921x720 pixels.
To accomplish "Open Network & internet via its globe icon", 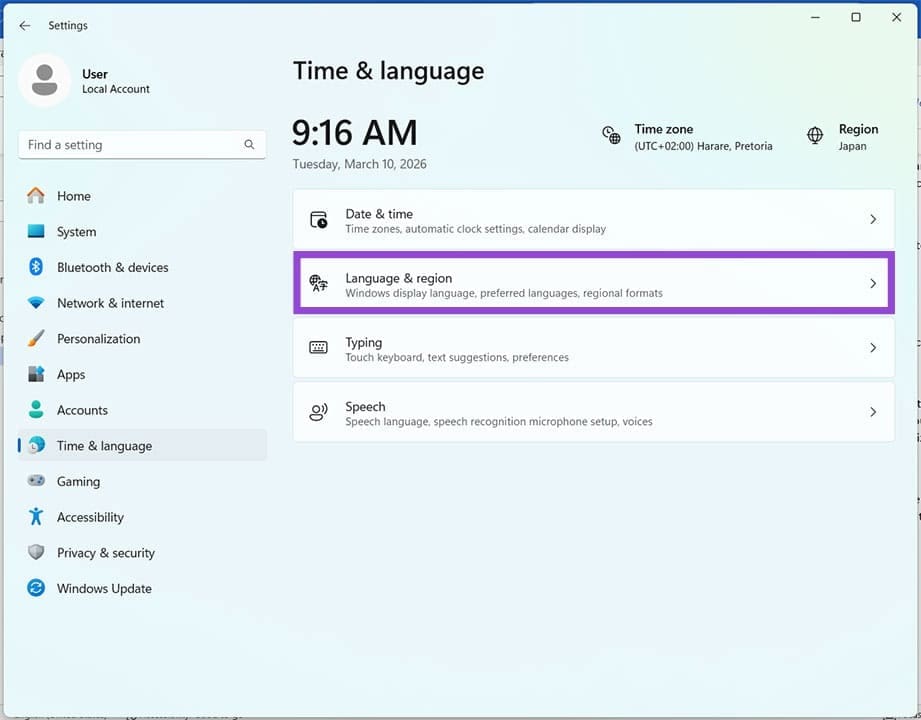I will 35,303.
